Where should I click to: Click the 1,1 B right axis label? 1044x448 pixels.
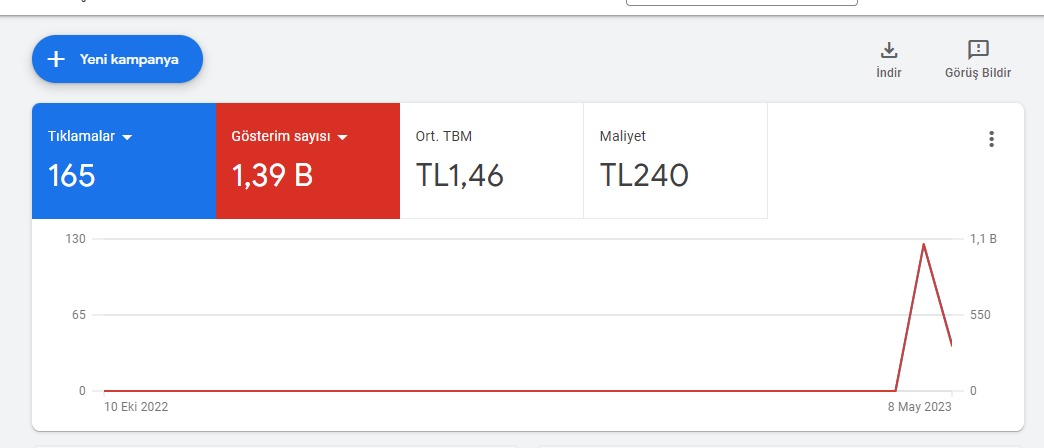tap(983, 239)
